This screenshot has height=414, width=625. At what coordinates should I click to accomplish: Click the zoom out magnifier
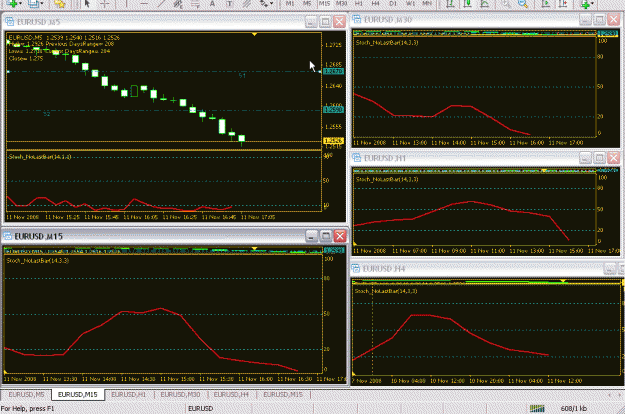[x=523, y=4]
